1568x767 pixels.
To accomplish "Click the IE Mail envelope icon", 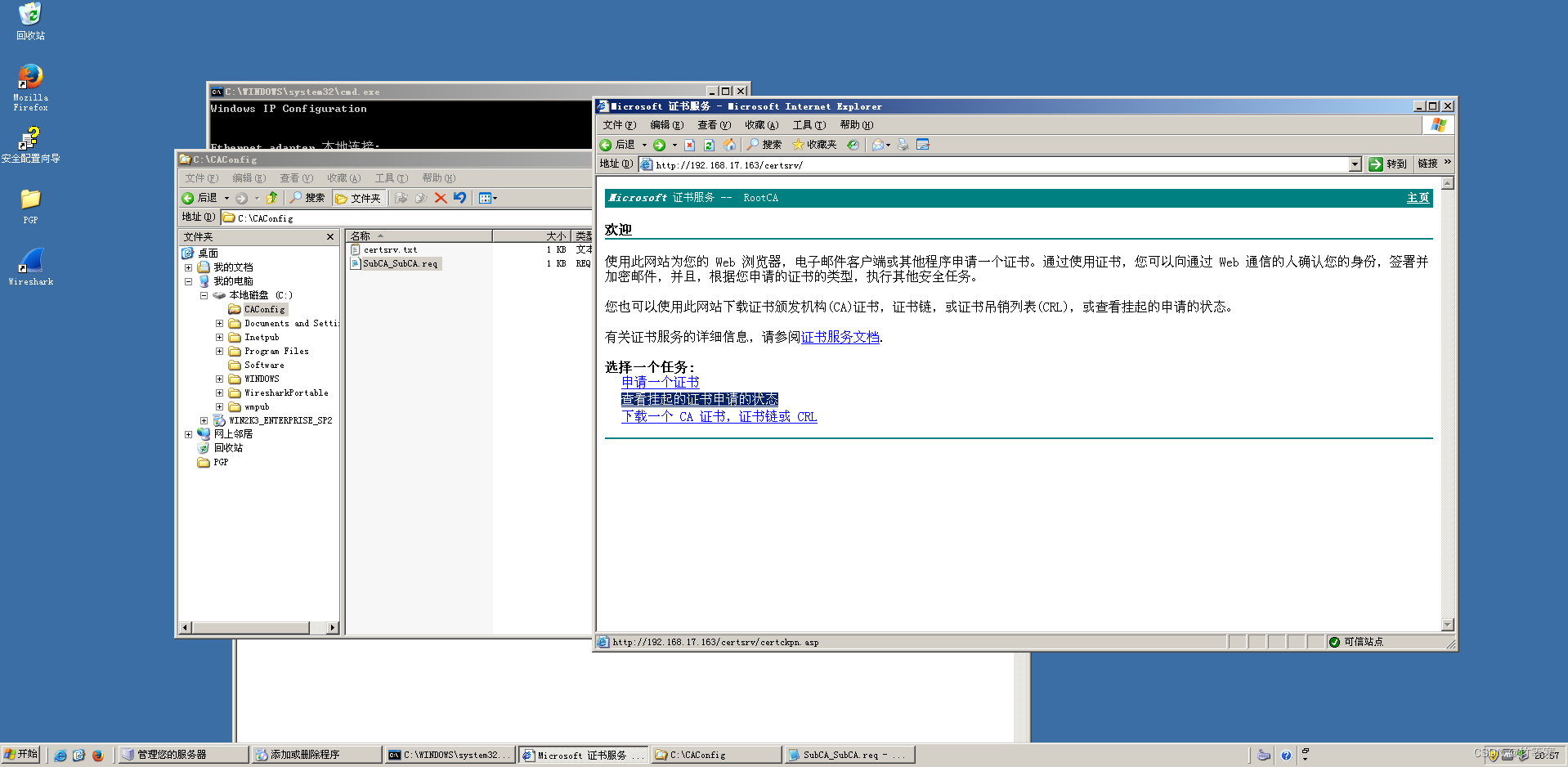I will 878,145.
